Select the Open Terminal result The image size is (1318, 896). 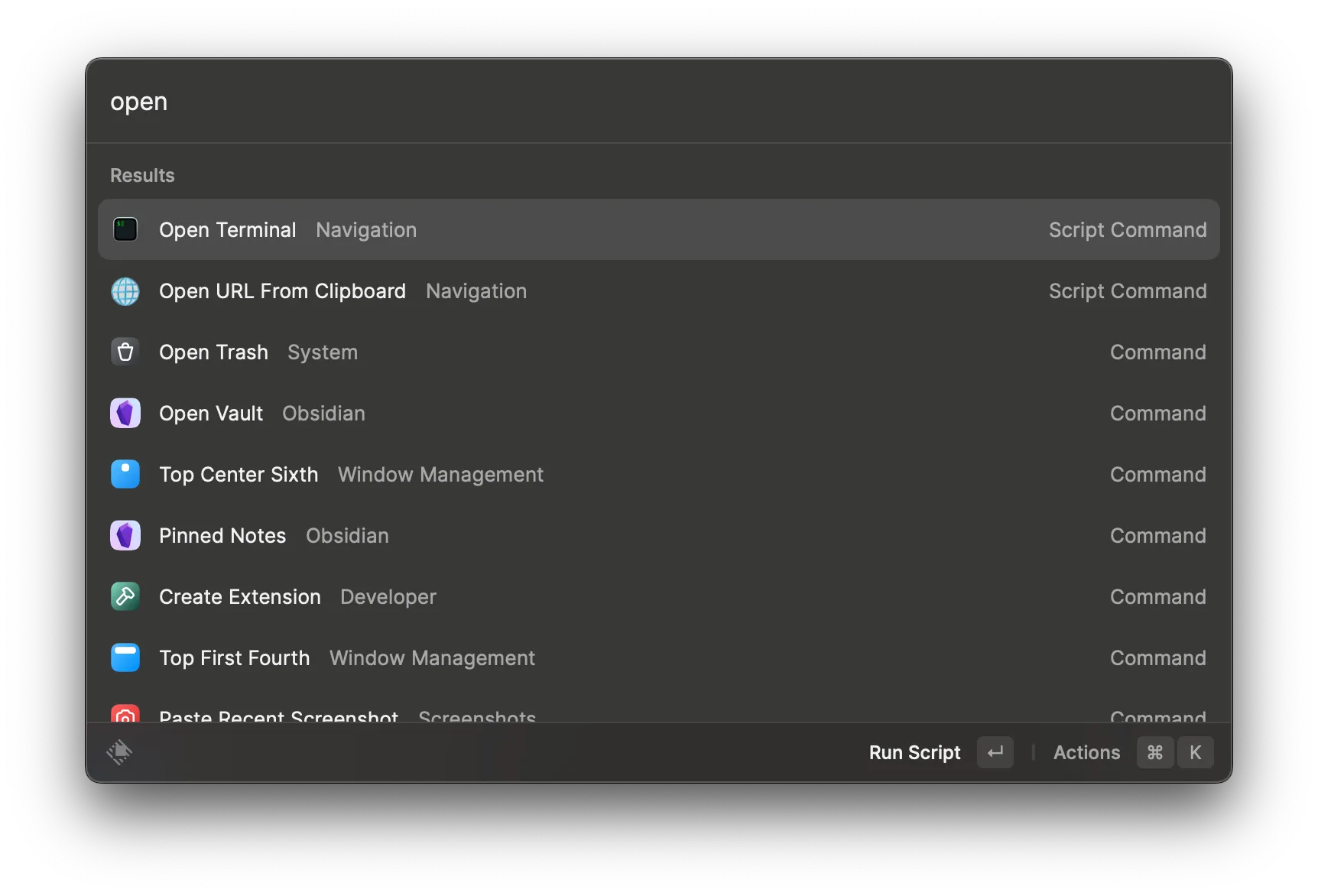tap(657, 229)
